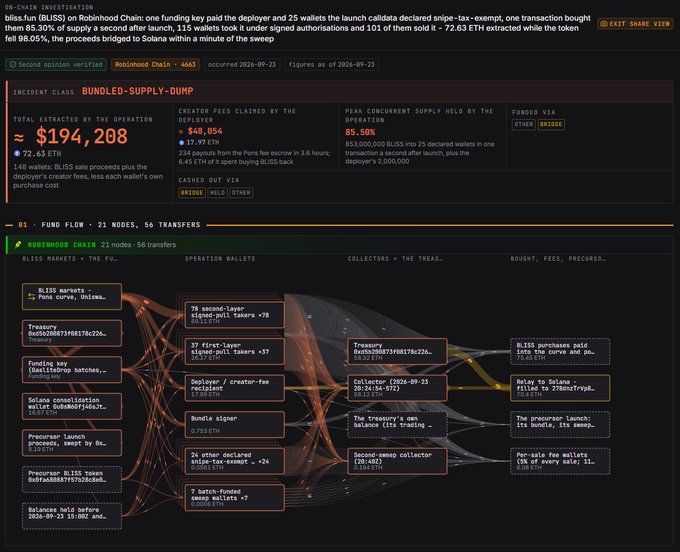The width and height of the screenshot is (680, 552).
Task: Select the Bundle signer node
Action: pyautogui.click(x=235, y=425)
